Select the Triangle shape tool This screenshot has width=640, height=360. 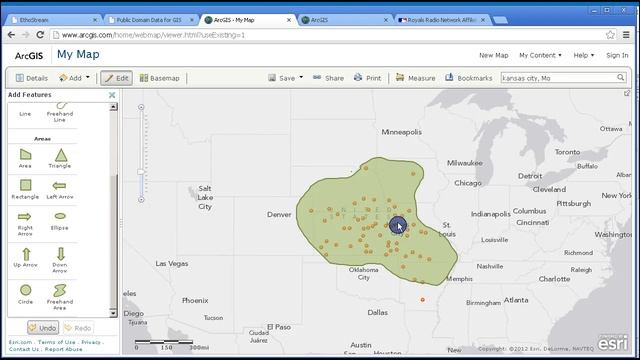60,158
